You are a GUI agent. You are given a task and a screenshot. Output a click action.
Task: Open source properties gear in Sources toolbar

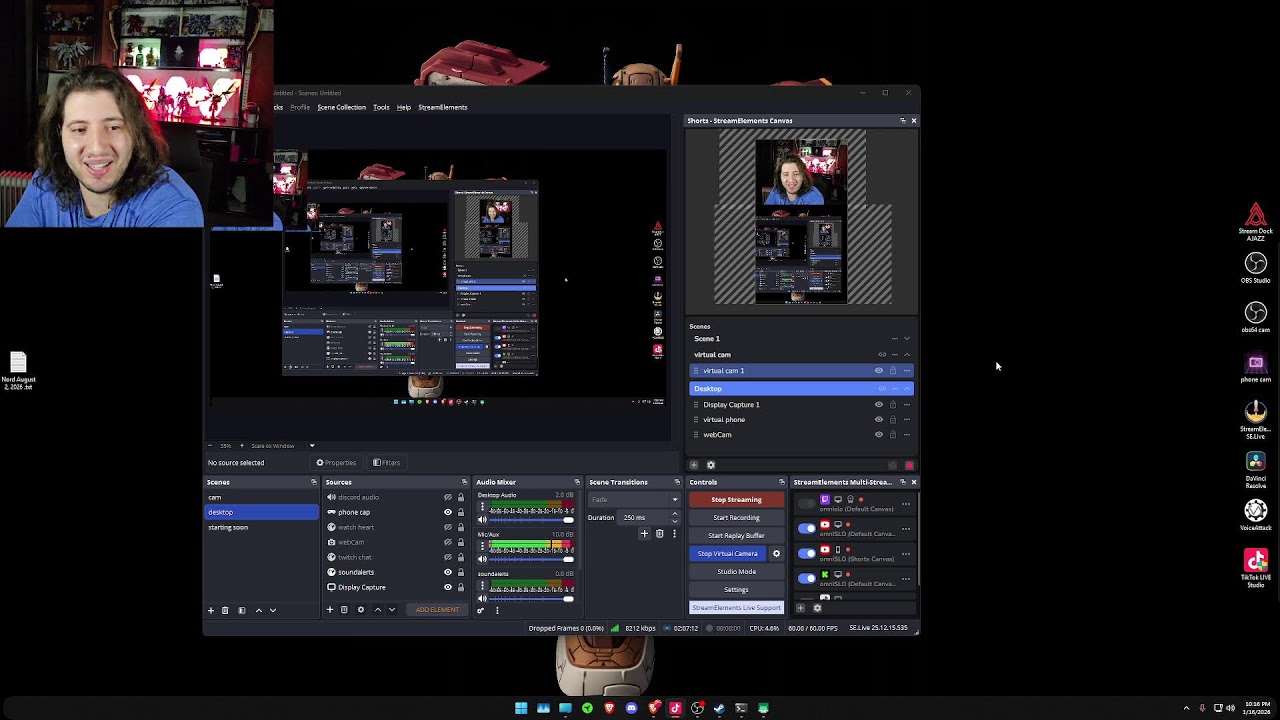coord(361,610)
